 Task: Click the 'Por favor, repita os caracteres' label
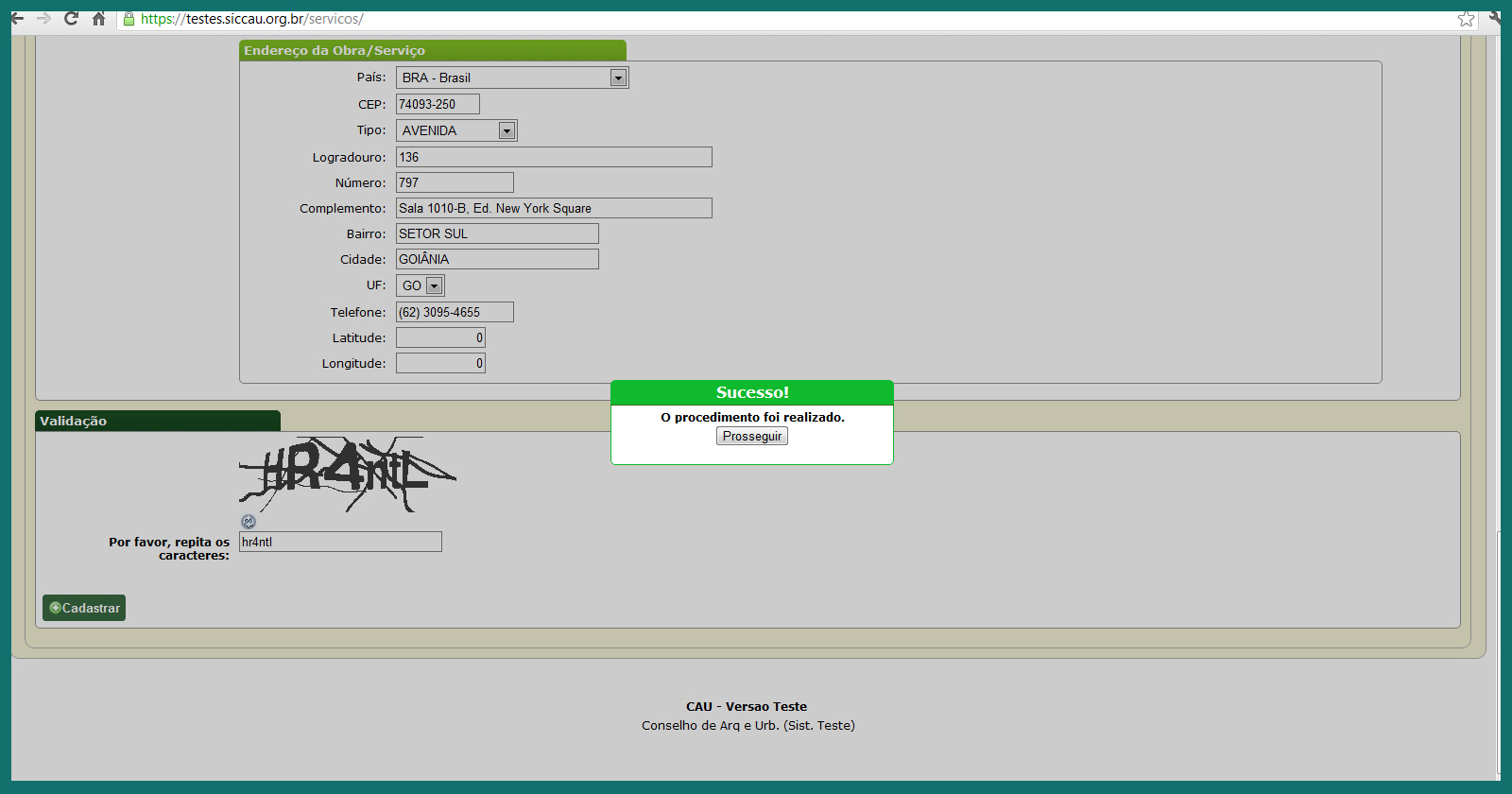tap(169, 548)
